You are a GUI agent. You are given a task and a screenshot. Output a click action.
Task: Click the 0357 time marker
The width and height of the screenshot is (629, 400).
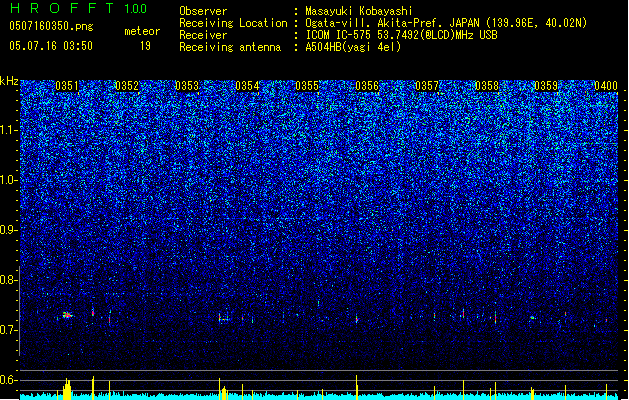click(427, 86)
